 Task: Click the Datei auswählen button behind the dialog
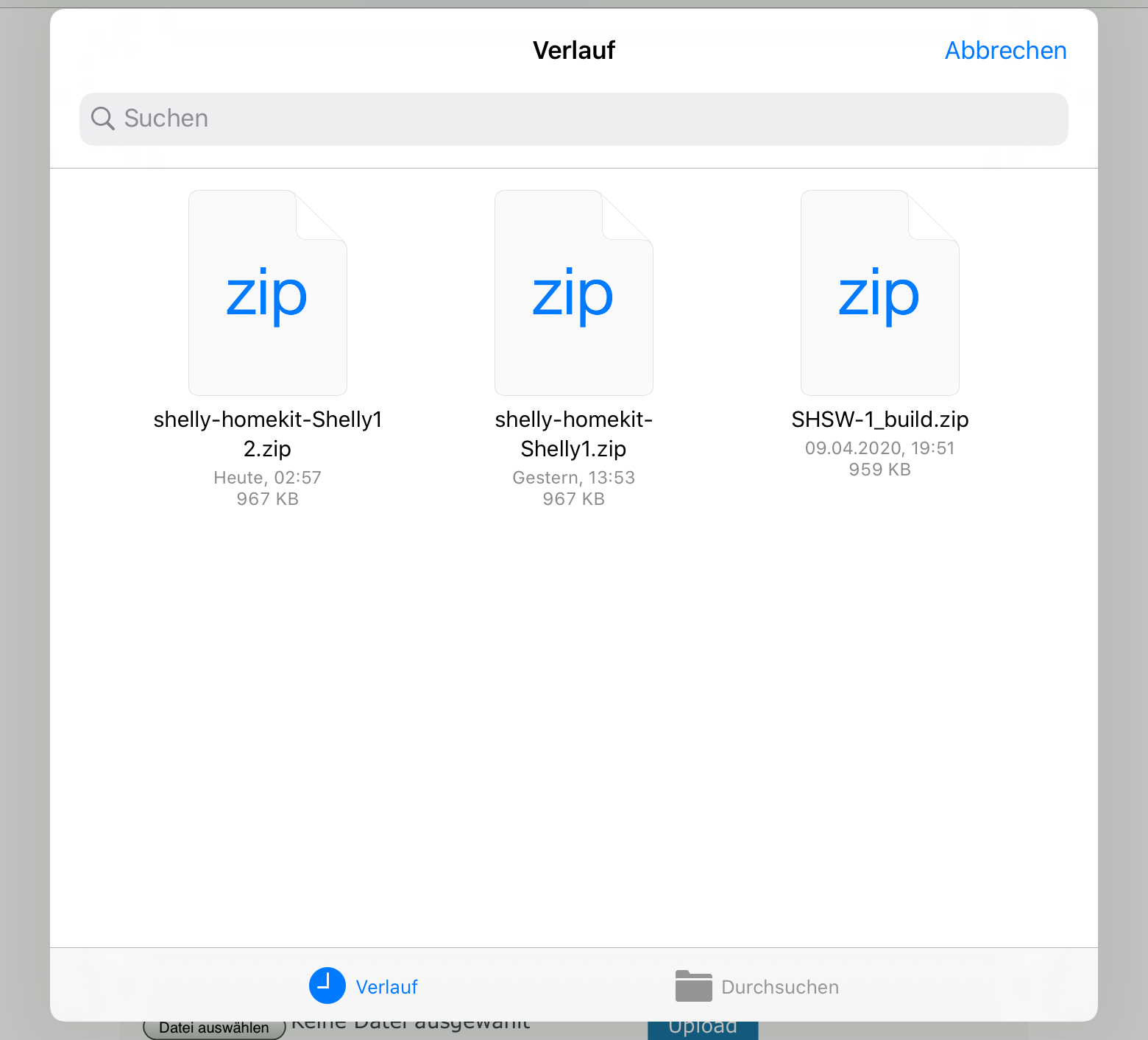[x=214, y=1030]
